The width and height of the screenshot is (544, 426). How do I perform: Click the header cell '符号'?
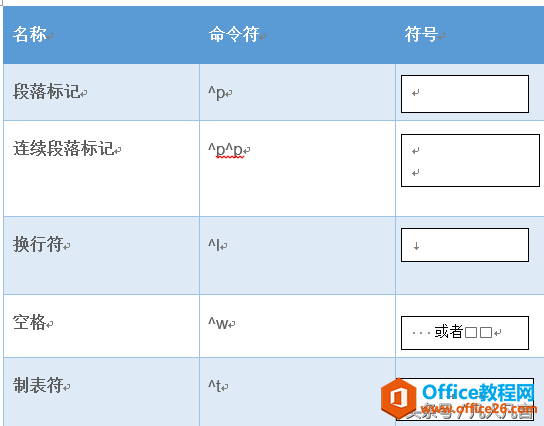pos(470,35)
